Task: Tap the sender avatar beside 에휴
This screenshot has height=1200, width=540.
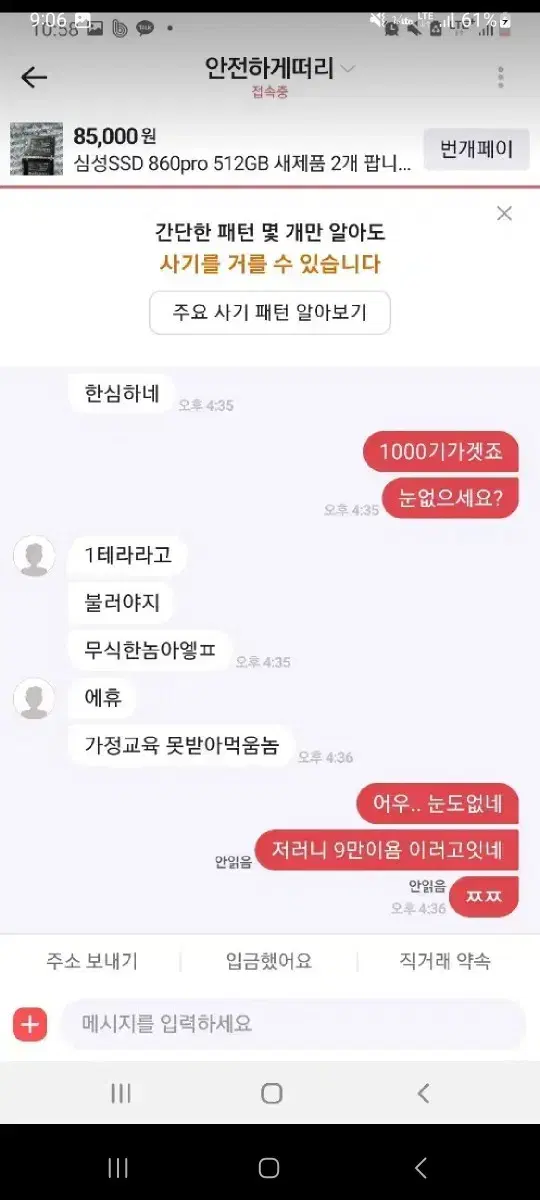Action: click(34, 698)
